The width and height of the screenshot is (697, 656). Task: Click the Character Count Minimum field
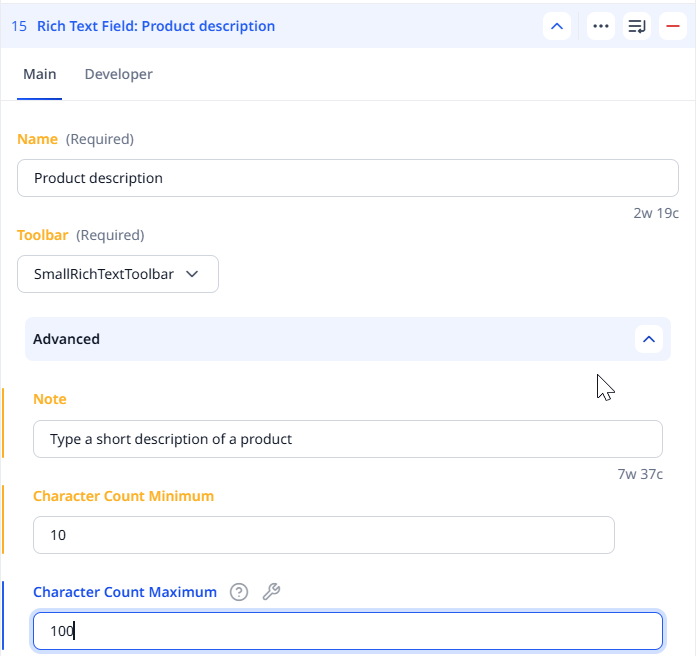coord(324,535)
